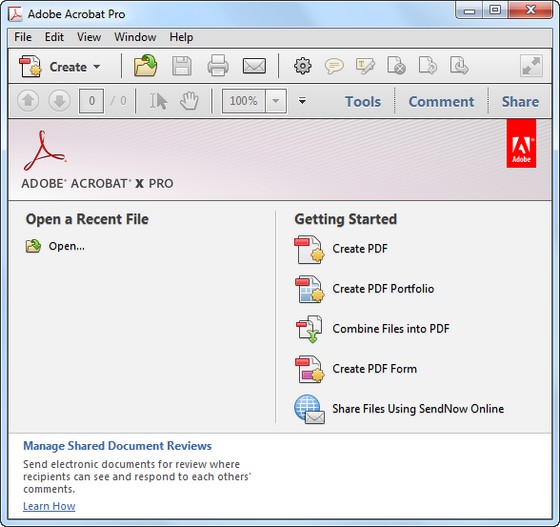Viewport: 560px width, 527px height.
Task: Minimize the Adobe Acrobat Pro window
Action: (x=469, y=11)
